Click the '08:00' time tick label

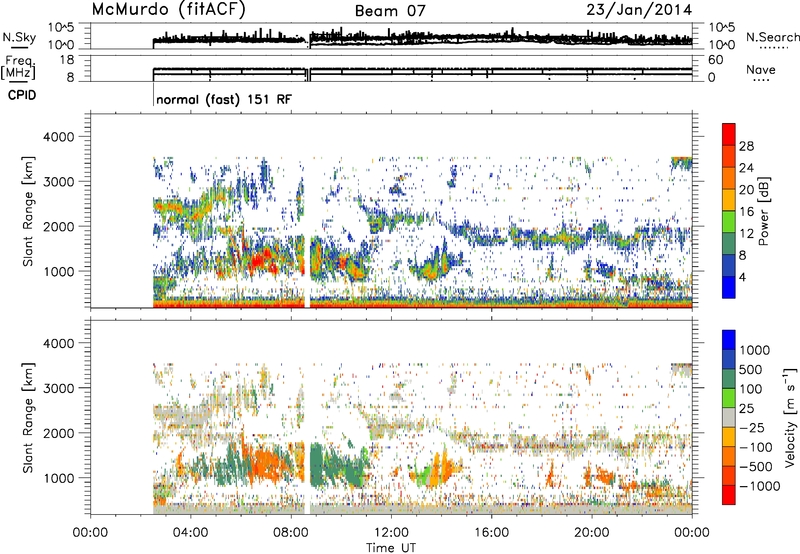(290, 533)
